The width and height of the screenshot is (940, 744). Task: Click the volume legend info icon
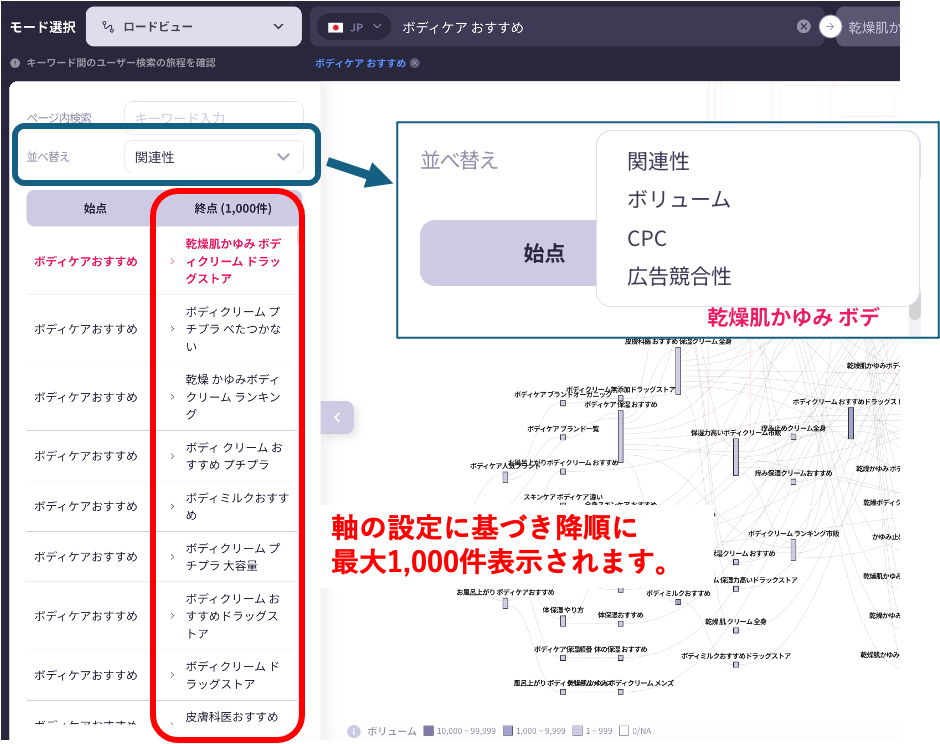(x=353, y=731)
